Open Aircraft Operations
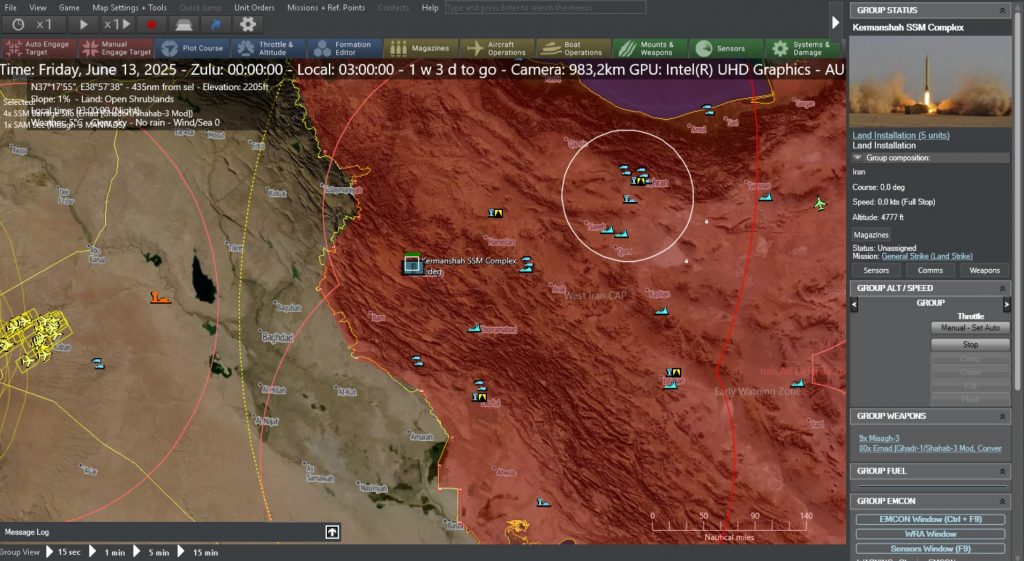 [497, 48]
